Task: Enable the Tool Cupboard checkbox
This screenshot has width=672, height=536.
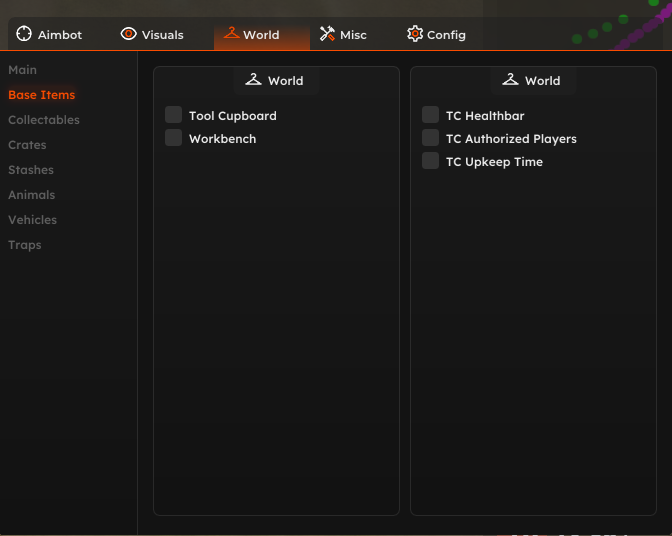Action: [x=174, y=115]
